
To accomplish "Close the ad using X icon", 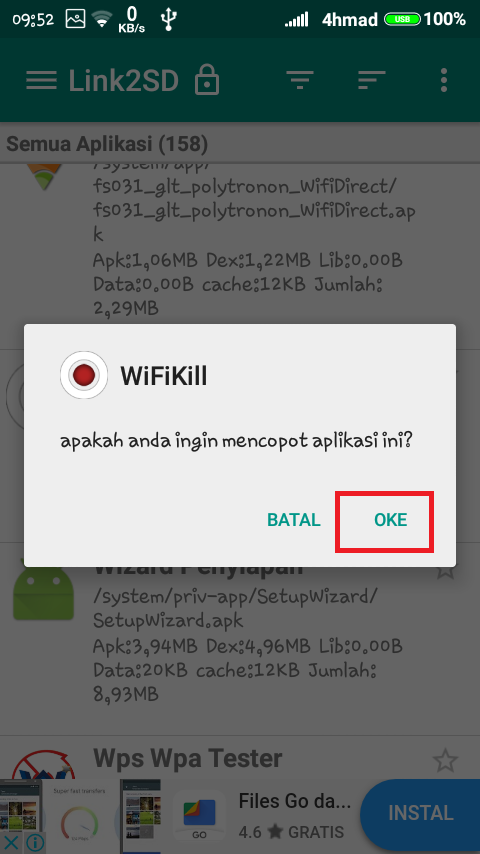I will (11, 844).
